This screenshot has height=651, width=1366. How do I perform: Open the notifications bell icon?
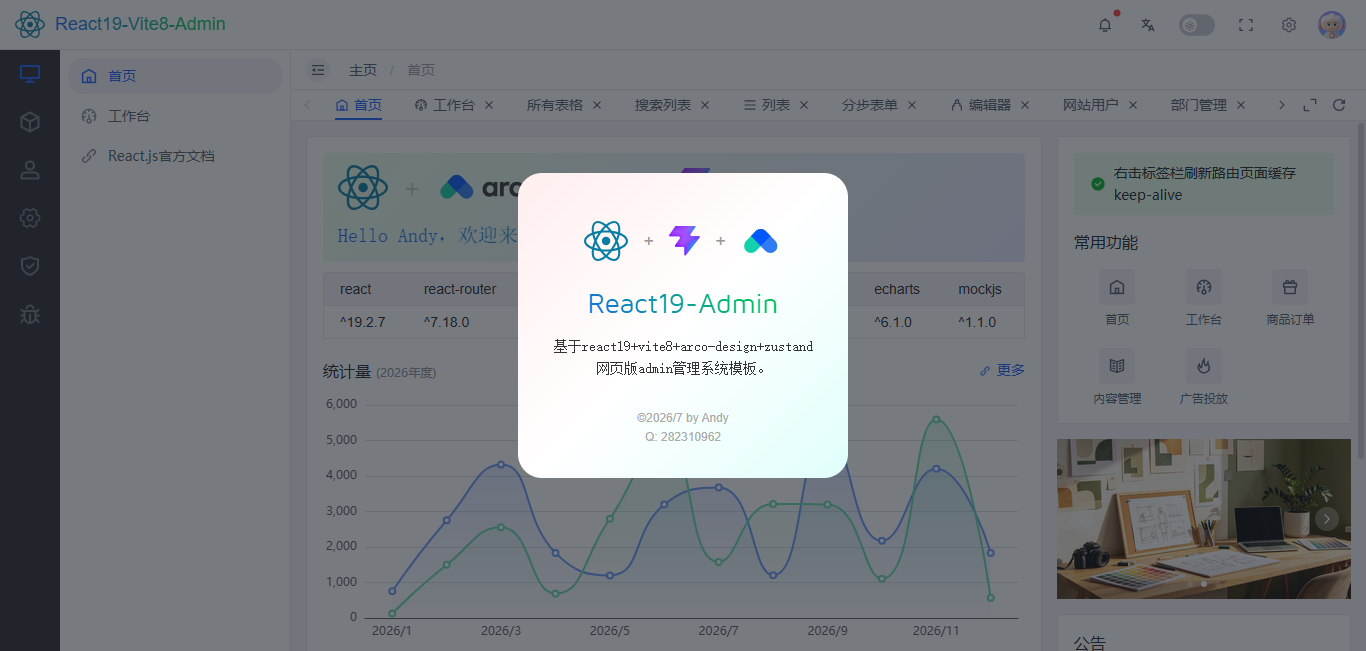(x=1105, y=25)
